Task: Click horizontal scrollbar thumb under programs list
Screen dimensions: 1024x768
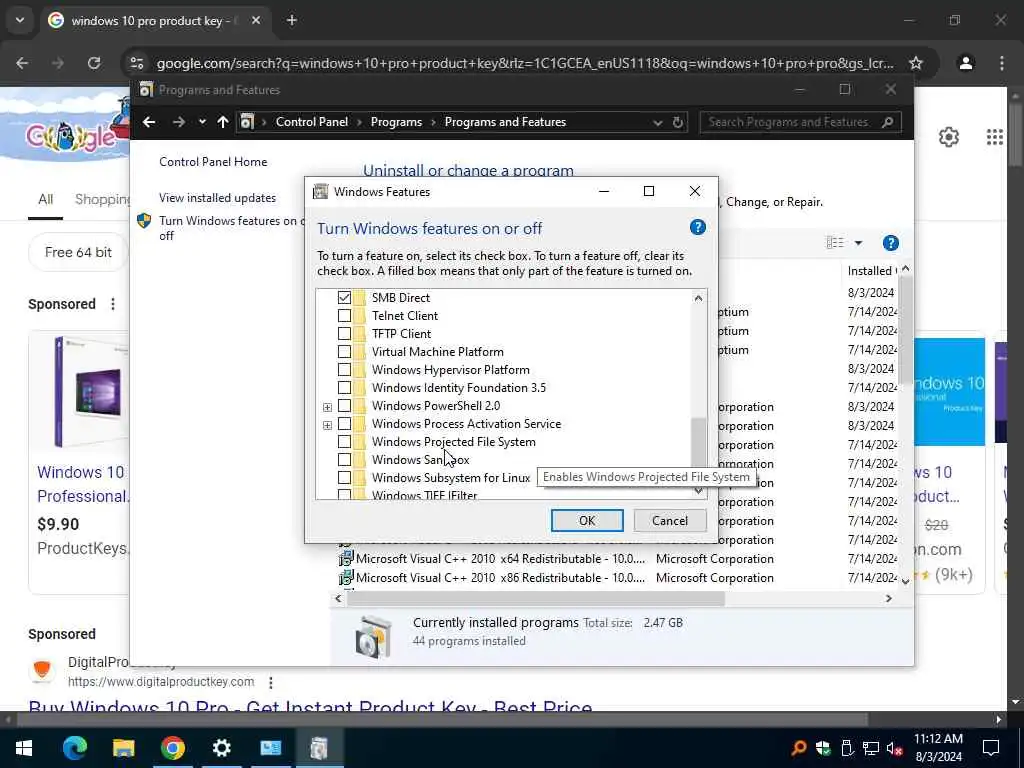Action: pos(536,598)
